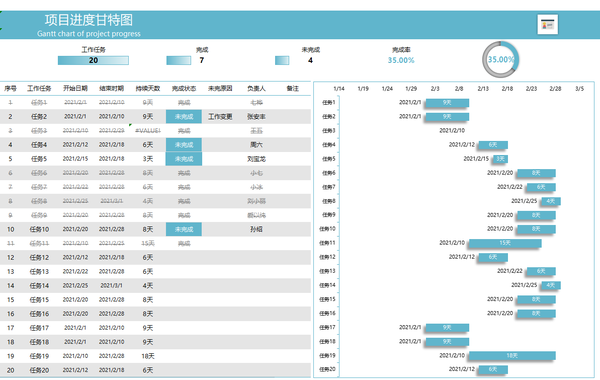This screenshot has width=600, height=380.
Task: Click the presentation icon in the title banner
Action: (x=548, y=24)
